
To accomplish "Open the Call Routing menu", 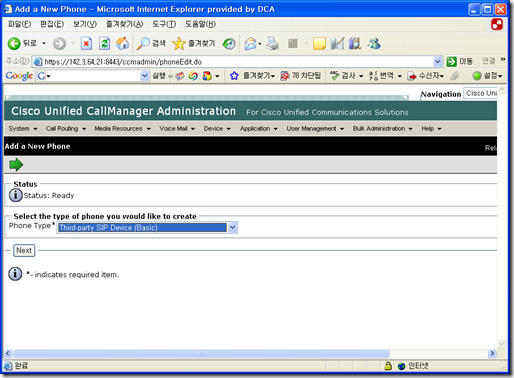I will [66, 129].
